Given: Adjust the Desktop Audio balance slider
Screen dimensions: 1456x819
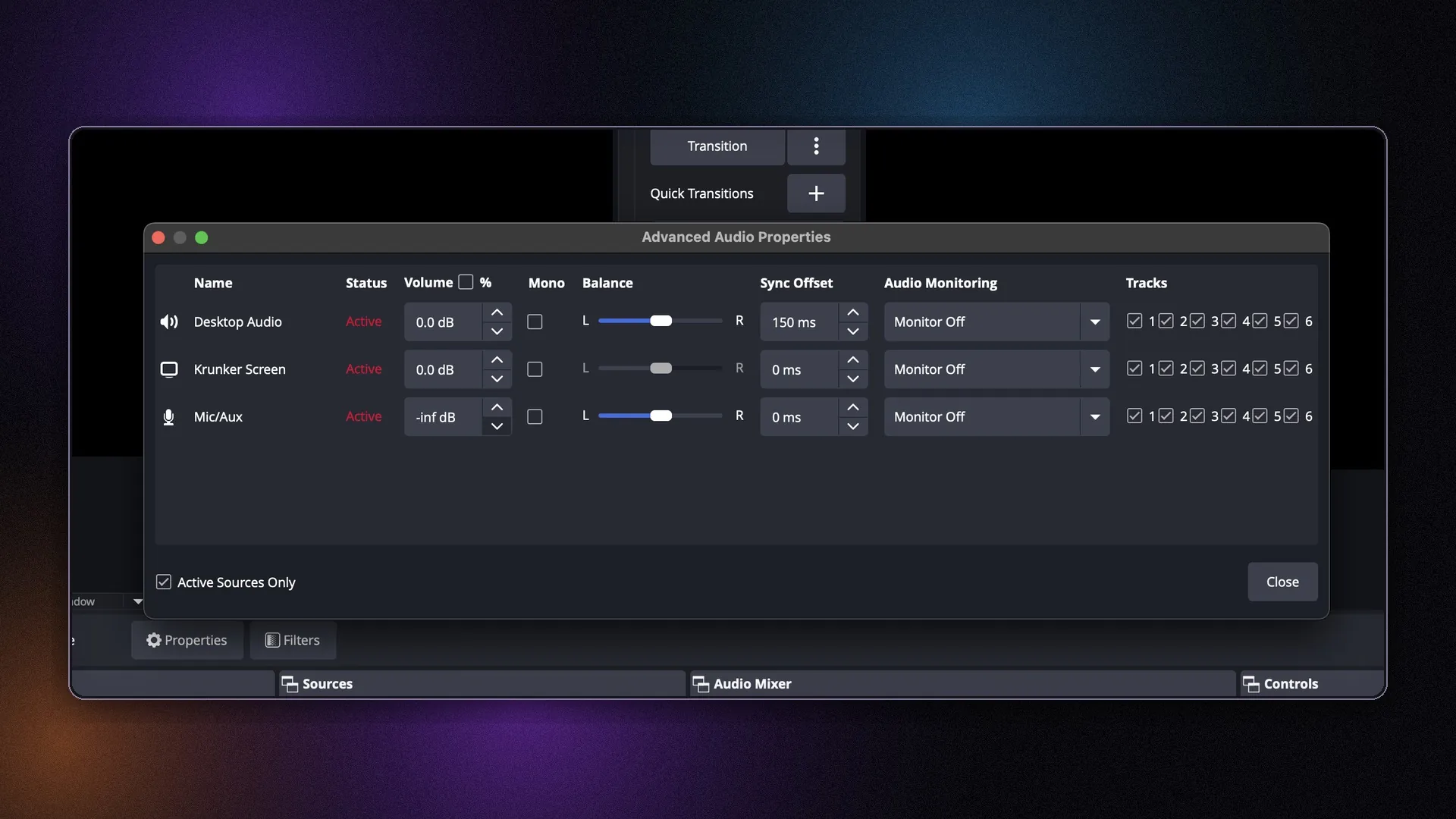Looking at the screenshot, I should pyautogui.click(x=661, y=321).
